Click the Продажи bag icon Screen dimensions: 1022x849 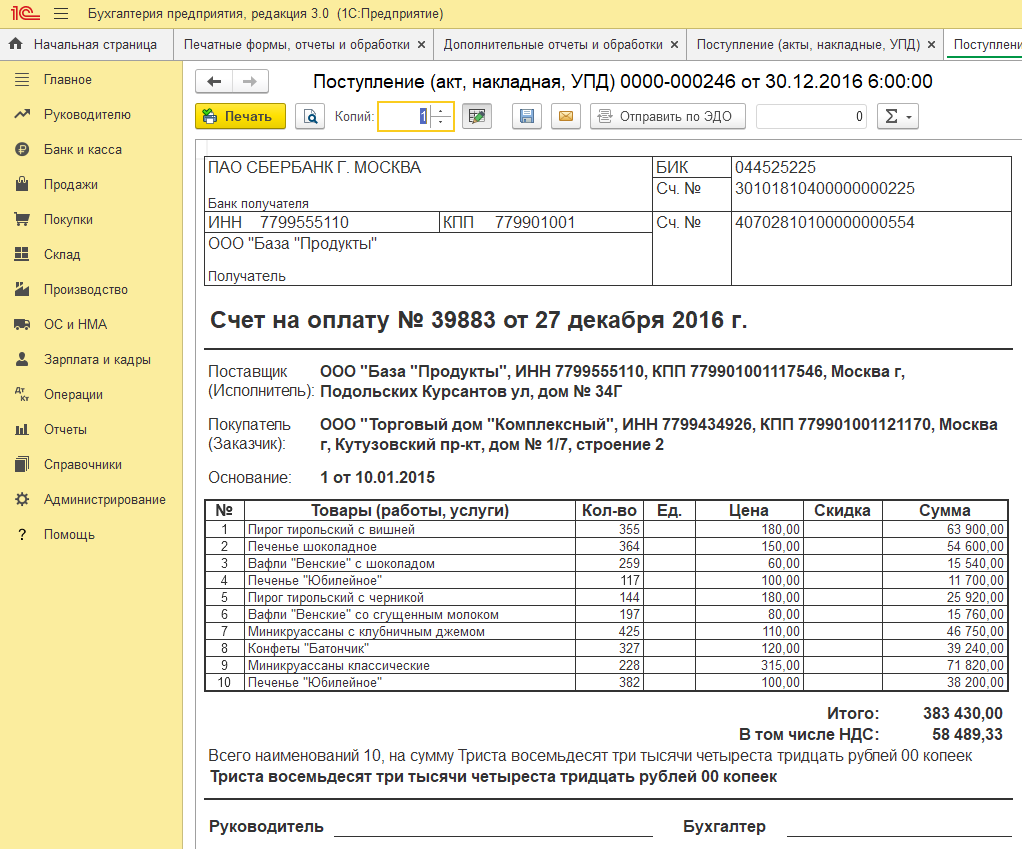click(x=22, y=184)
